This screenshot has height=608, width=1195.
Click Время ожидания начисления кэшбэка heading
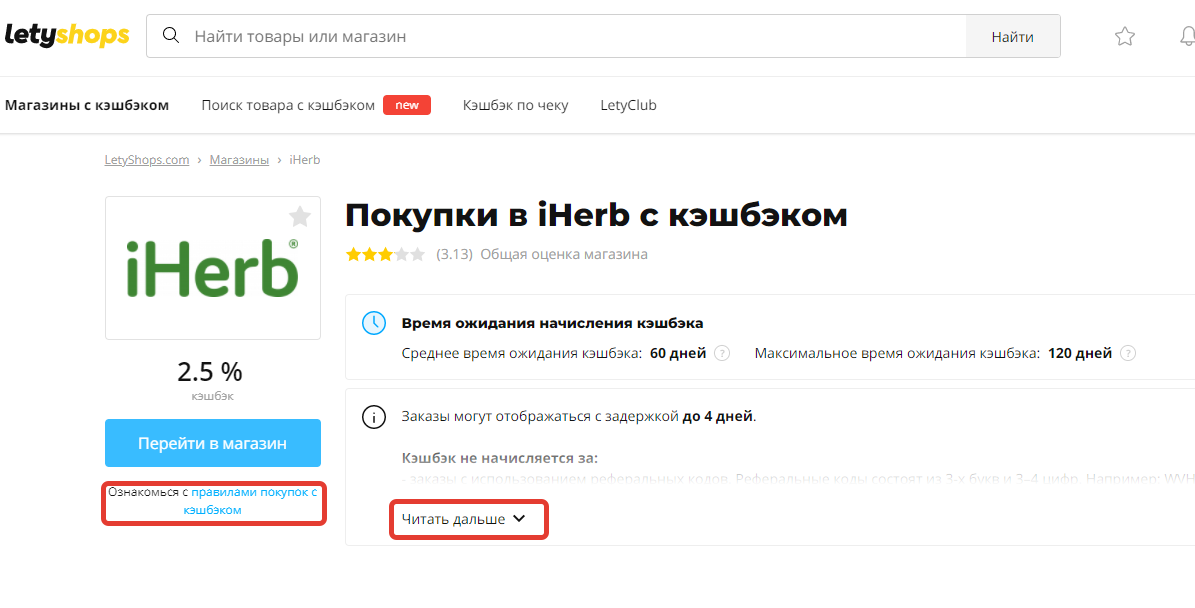pyautogui.click(x=553, y=324)
